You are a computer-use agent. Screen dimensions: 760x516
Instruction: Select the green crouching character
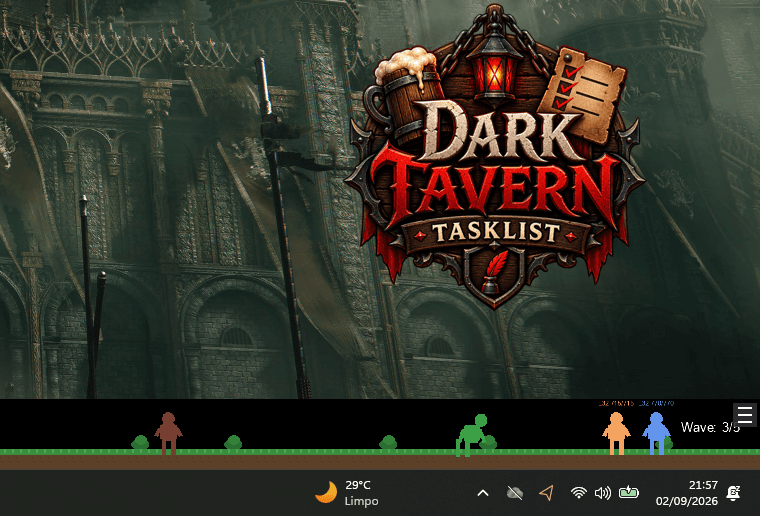point(472,435)
